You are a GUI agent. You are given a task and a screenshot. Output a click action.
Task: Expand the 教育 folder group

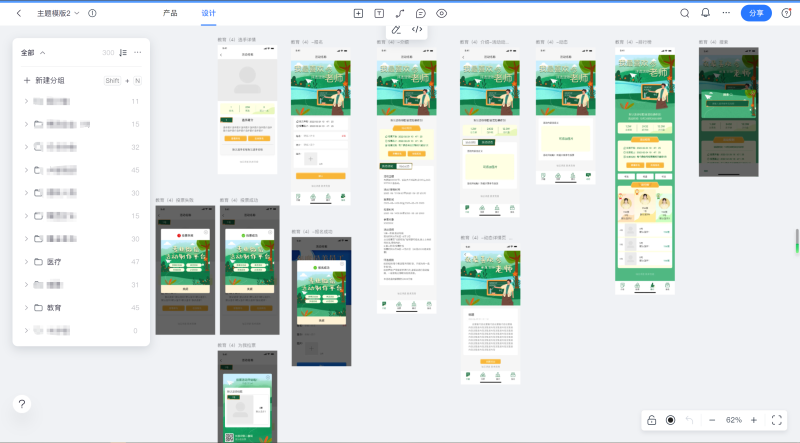click(26, 308)
